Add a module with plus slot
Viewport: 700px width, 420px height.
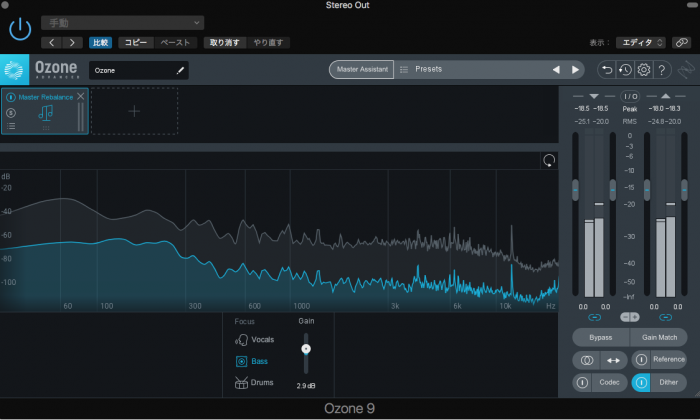(134, 111)
